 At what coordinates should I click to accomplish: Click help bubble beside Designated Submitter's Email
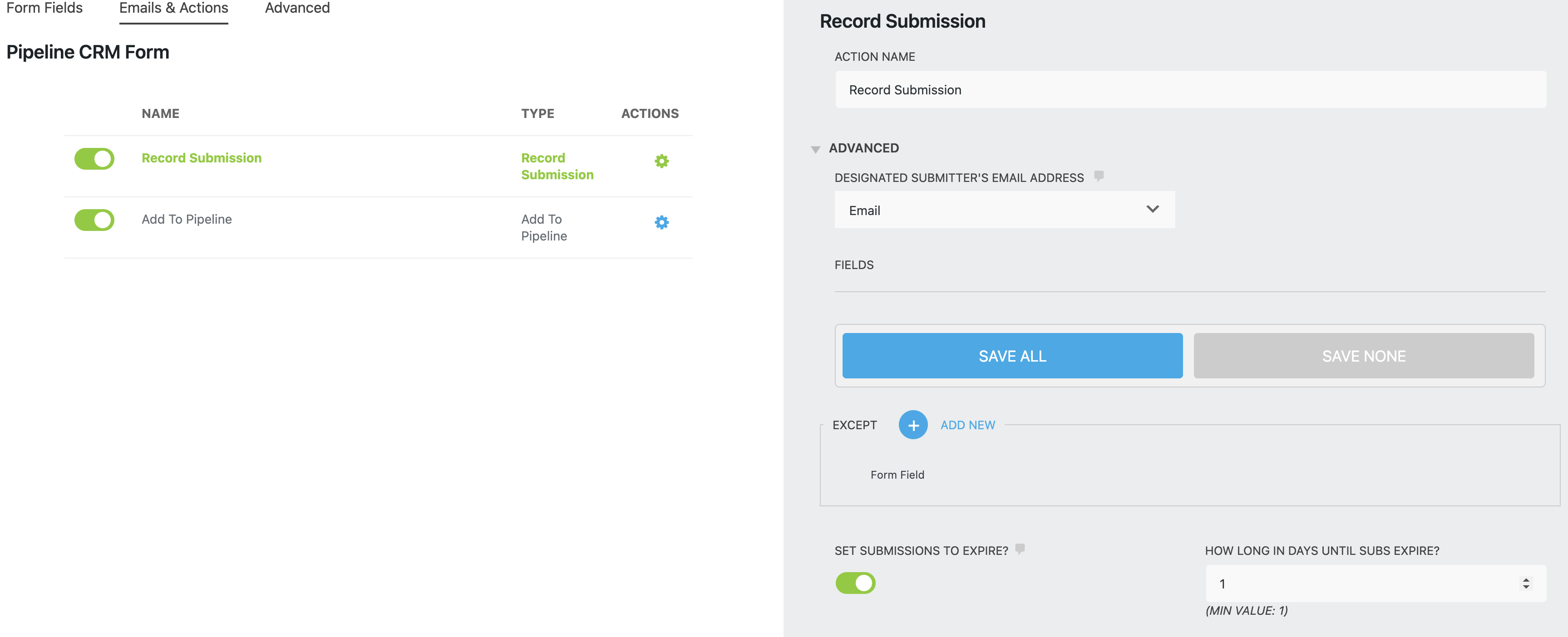[x=1099, y=176]
